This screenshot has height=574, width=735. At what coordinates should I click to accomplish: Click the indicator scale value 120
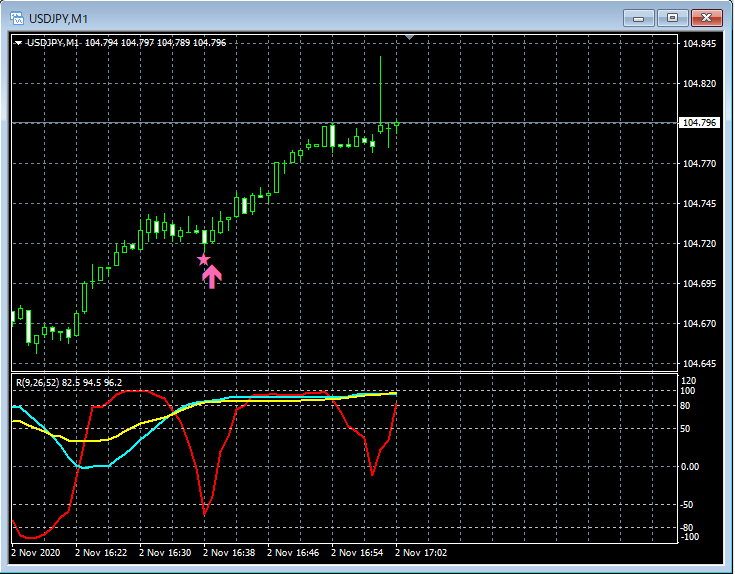pos(688,380)
